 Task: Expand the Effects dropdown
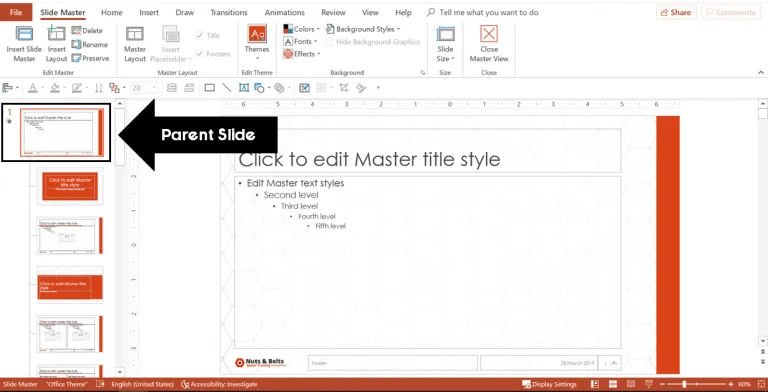click(302, 54)
